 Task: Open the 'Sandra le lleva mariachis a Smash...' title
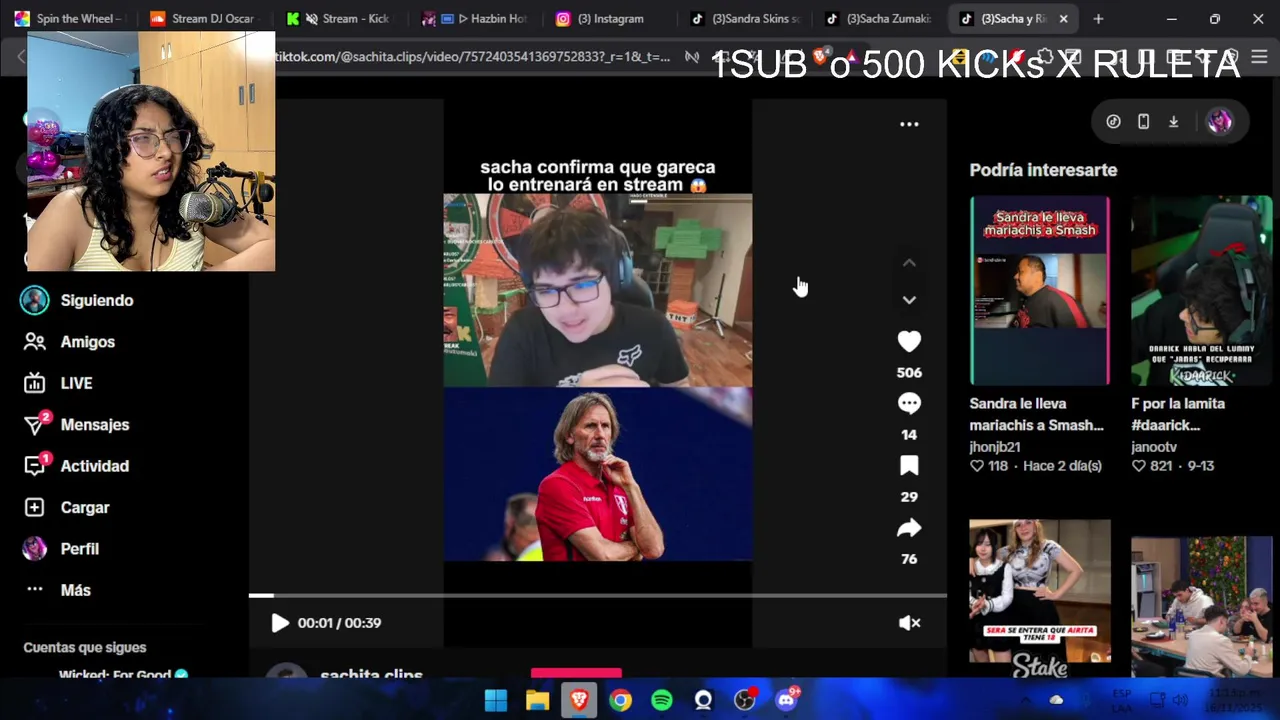(1036, 414)
